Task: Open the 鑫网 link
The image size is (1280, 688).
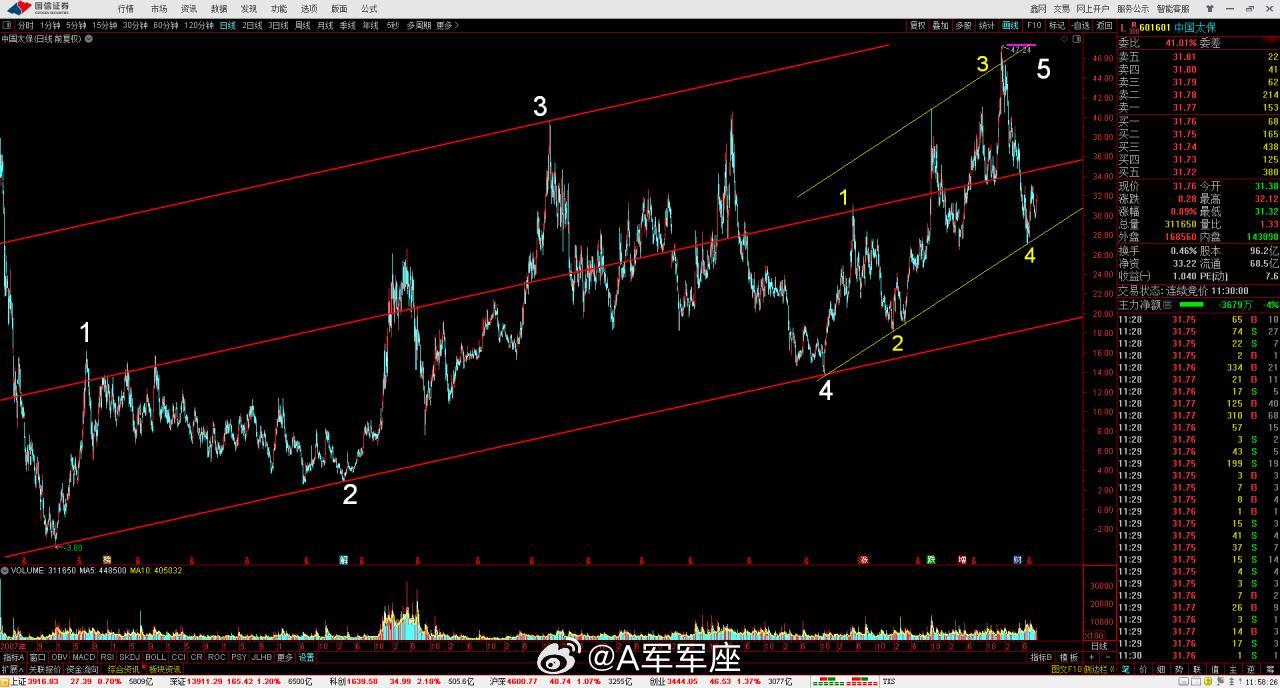Action: tap(1037, 8)
